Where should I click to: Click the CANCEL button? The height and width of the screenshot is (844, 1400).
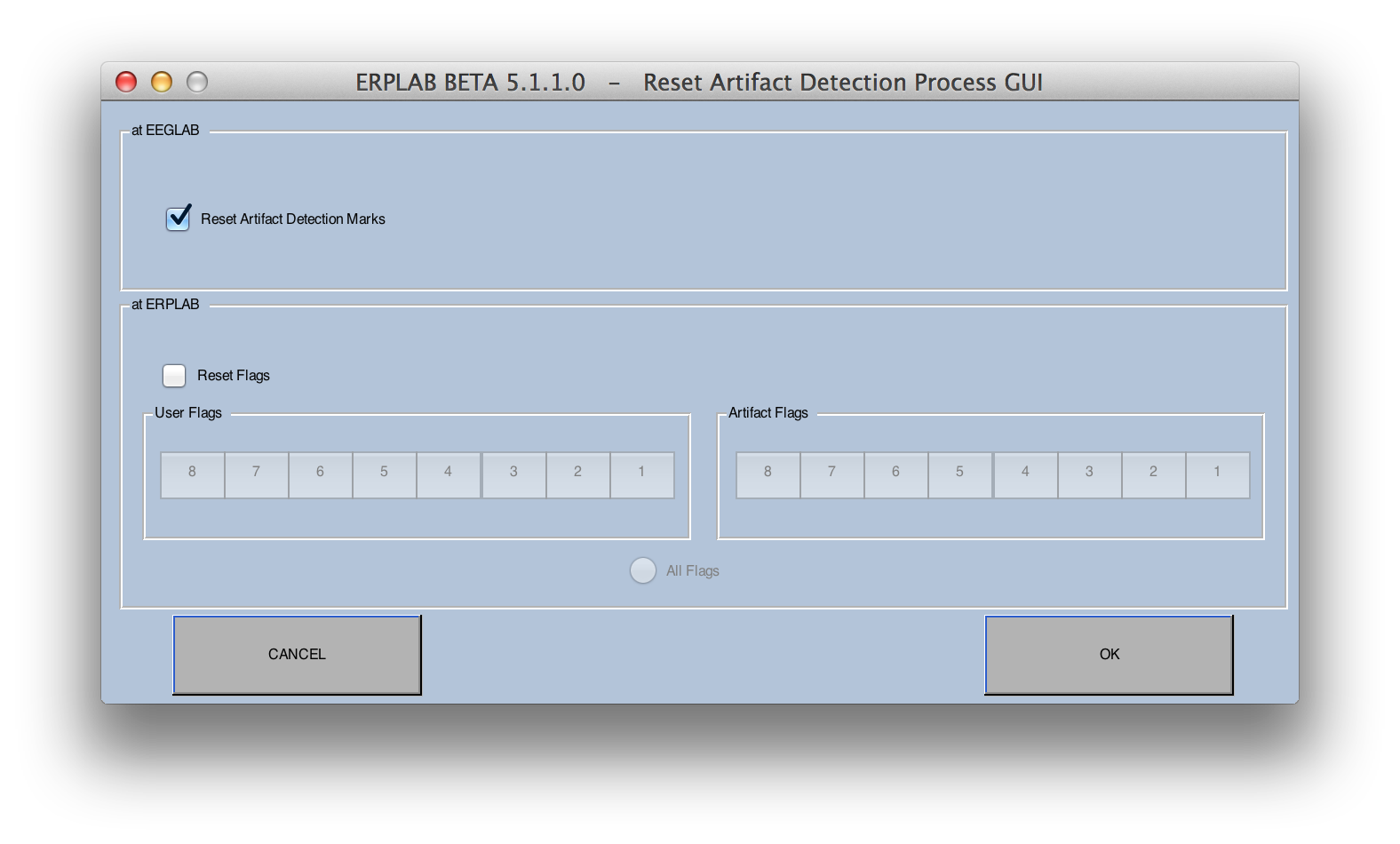297,655
